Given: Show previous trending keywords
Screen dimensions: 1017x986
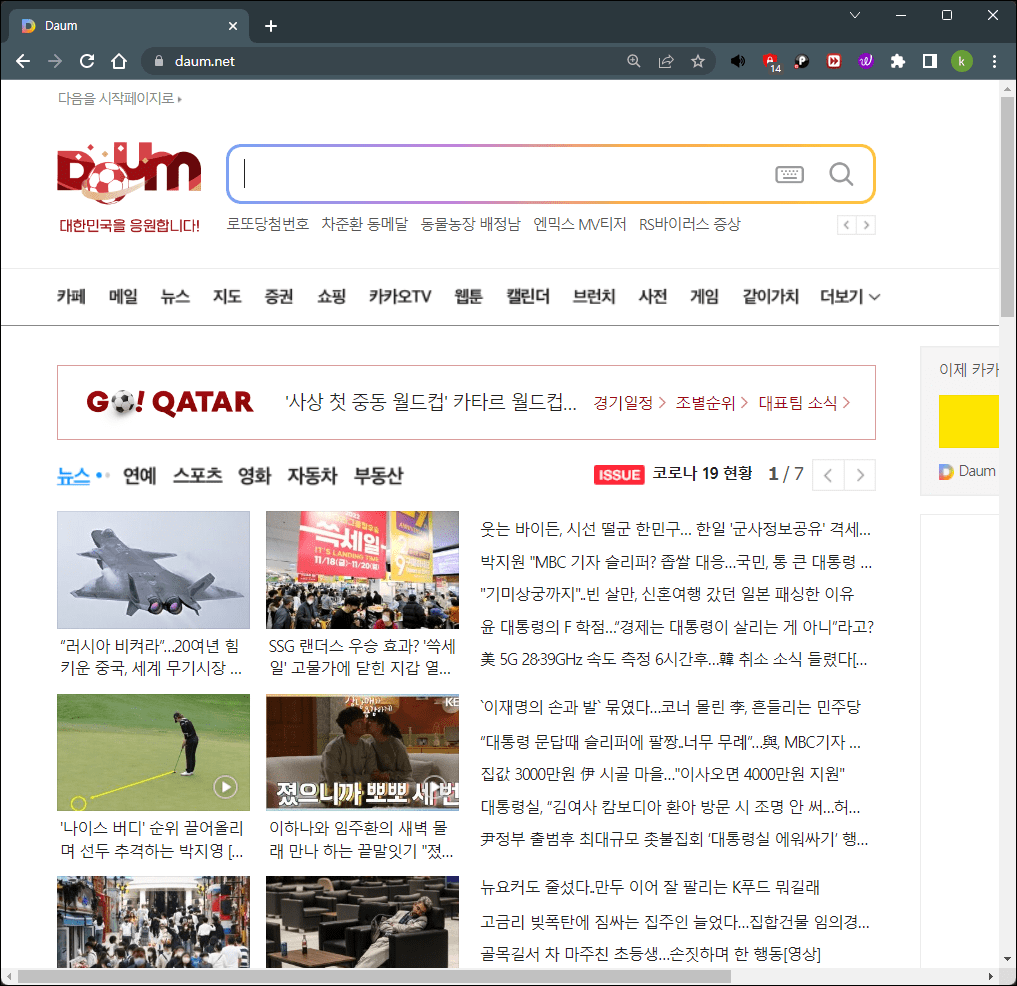Looking at the screenshot, I should [x=846, y=225].
